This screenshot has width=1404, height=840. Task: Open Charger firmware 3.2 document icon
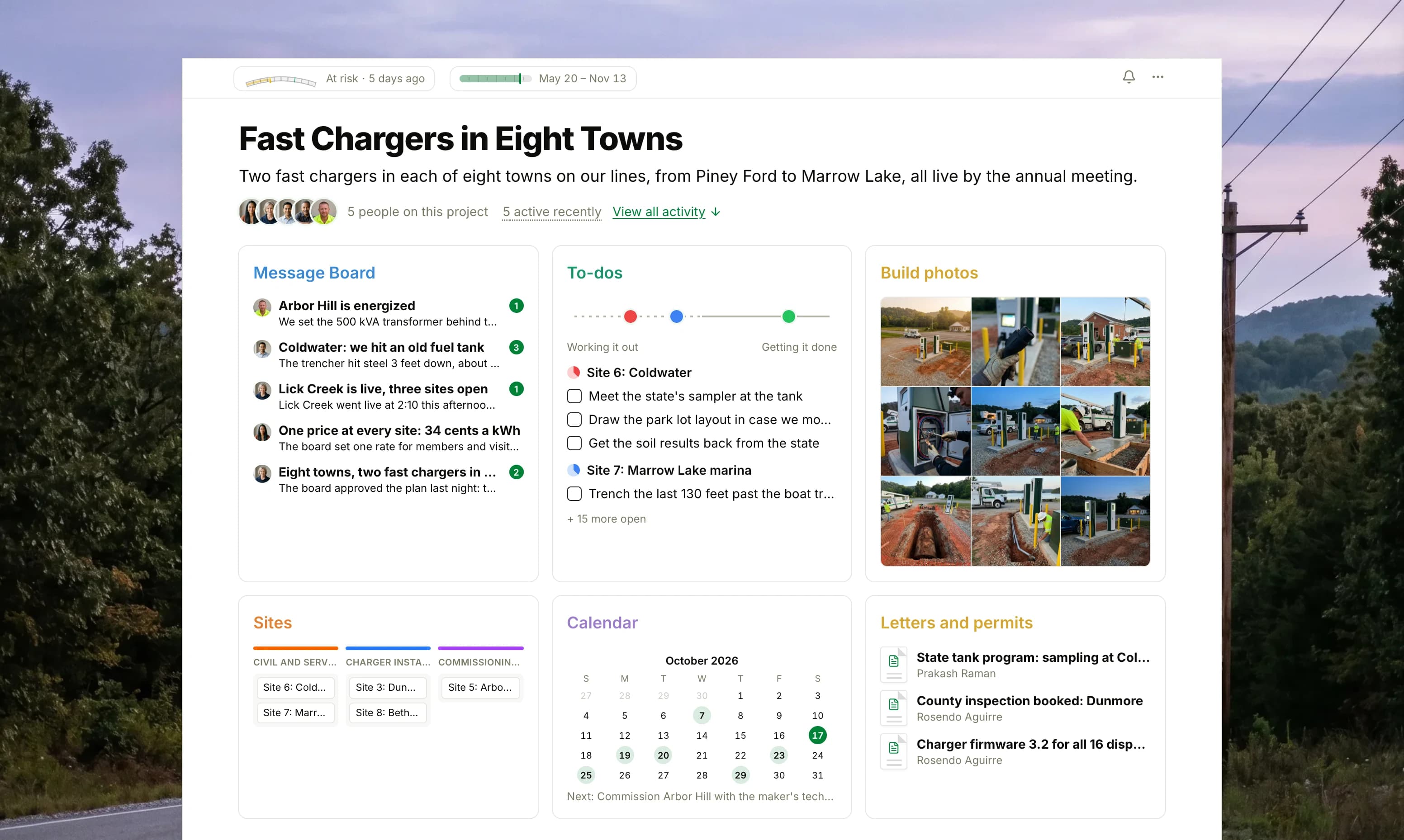pos(894,751)
